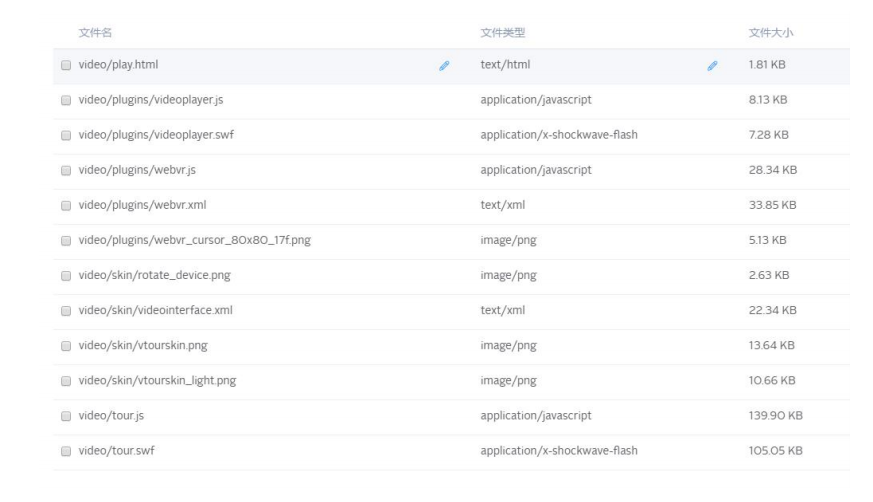Tick the checkbox for video/play.html
Viewport: 873px width, 502px height.
(66, 65)
